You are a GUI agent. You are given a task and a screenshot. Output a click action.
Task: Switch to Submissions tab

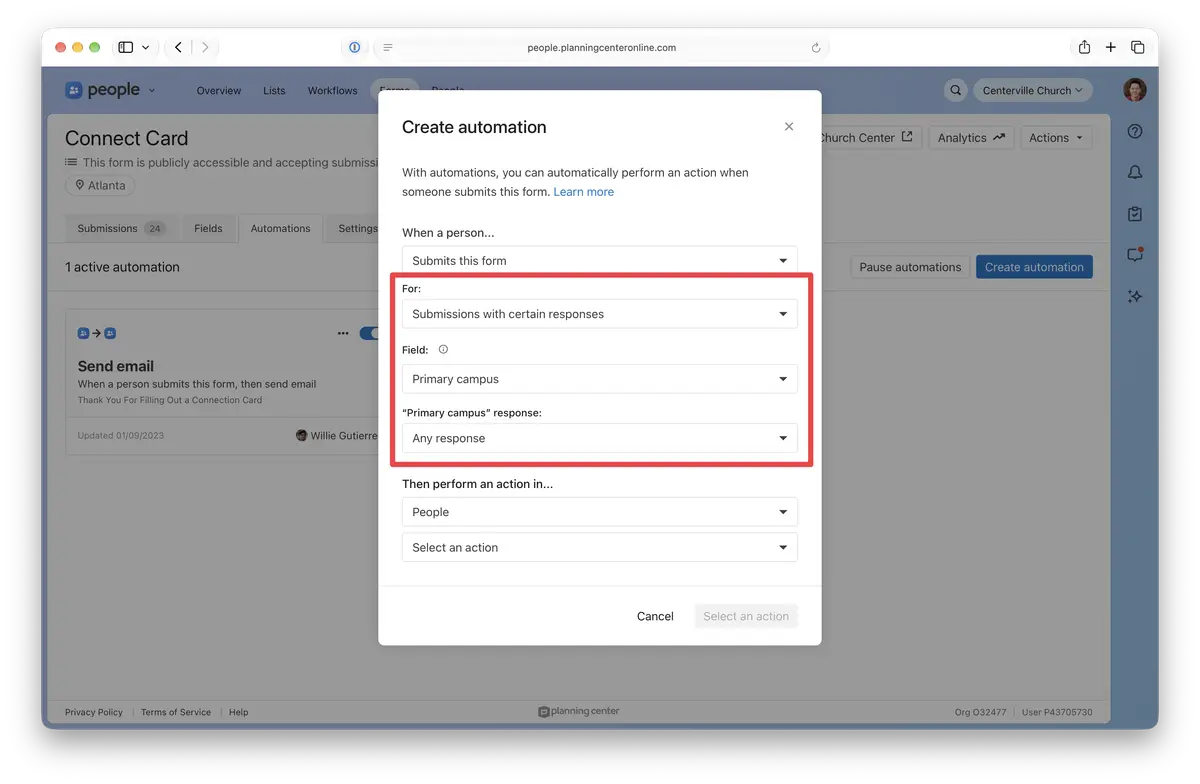pyautogui.click(x=120, y=228)
